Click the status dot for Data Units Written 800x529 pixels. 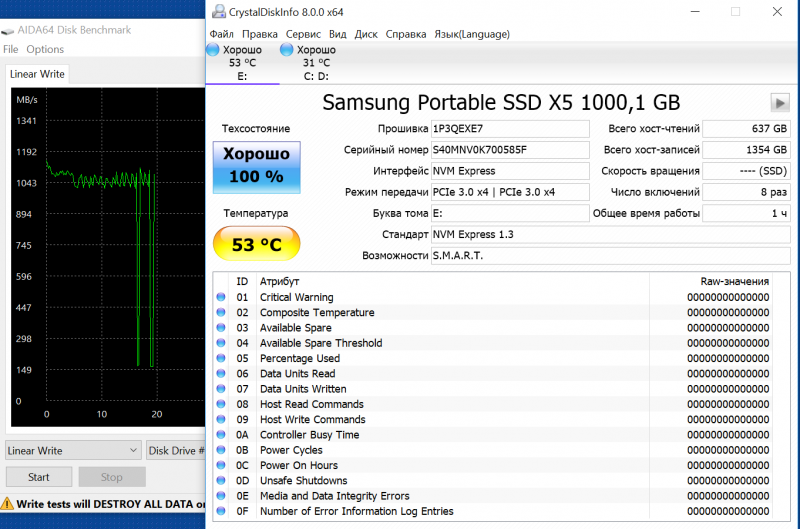[x=221, y=389]
